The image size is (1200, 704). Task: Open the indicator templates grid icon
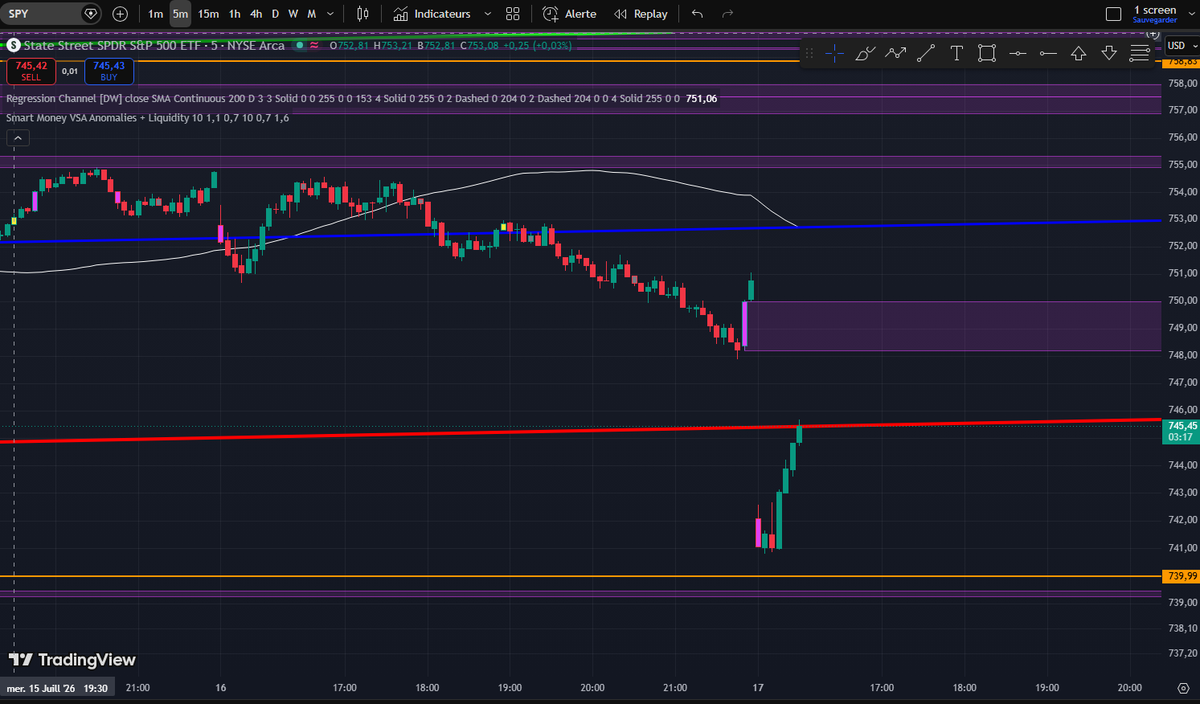point(513,14)
